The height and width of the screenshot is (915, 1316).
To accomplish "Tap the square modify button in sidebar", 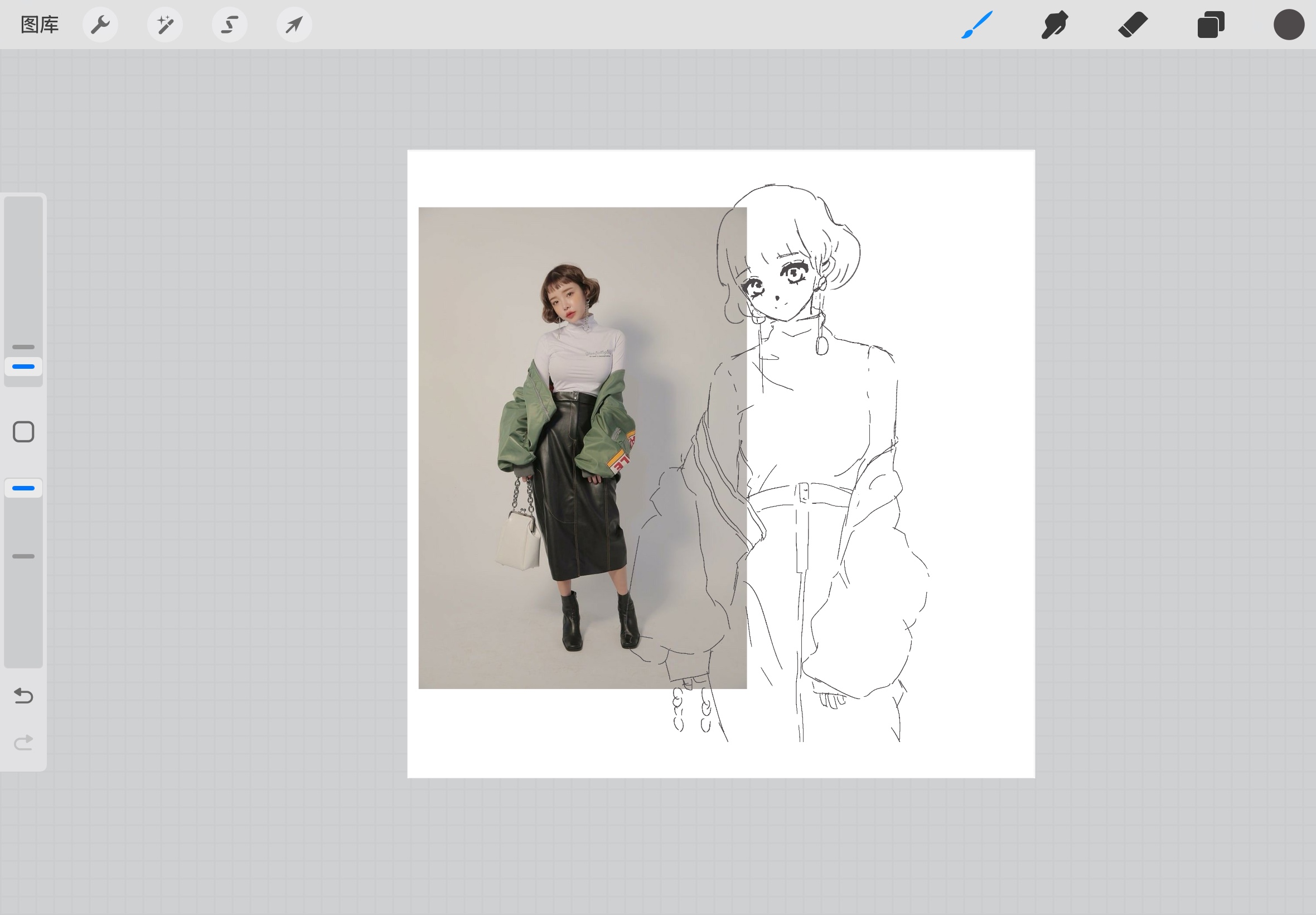I will pyautogui.click(x=23, y=432).
